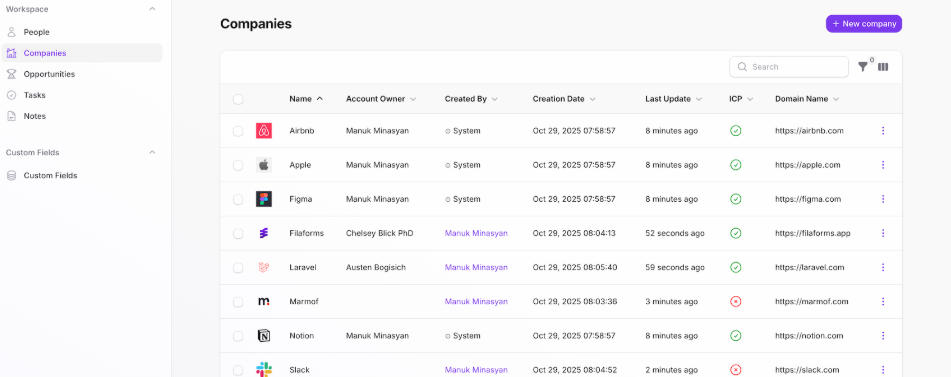Open Companies in the sidebar
951x377 pixels.
pos(82,53)
